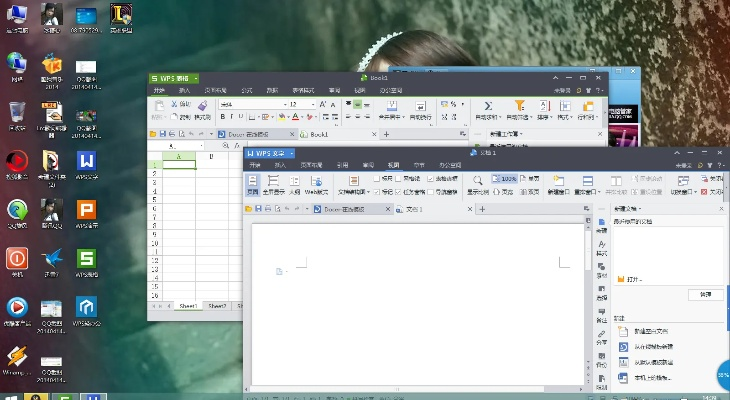
Task: Expand the font color dropdown arrow
Action: (x=302, y=117)
